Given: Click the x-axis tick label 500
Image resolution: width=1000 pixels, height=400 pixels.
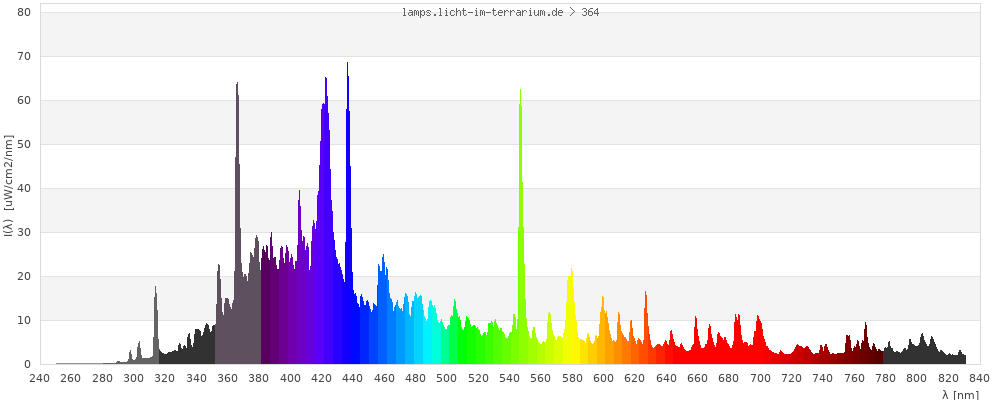Looking at the screenshot, I should pyautogui.click(x=446, y=378).
